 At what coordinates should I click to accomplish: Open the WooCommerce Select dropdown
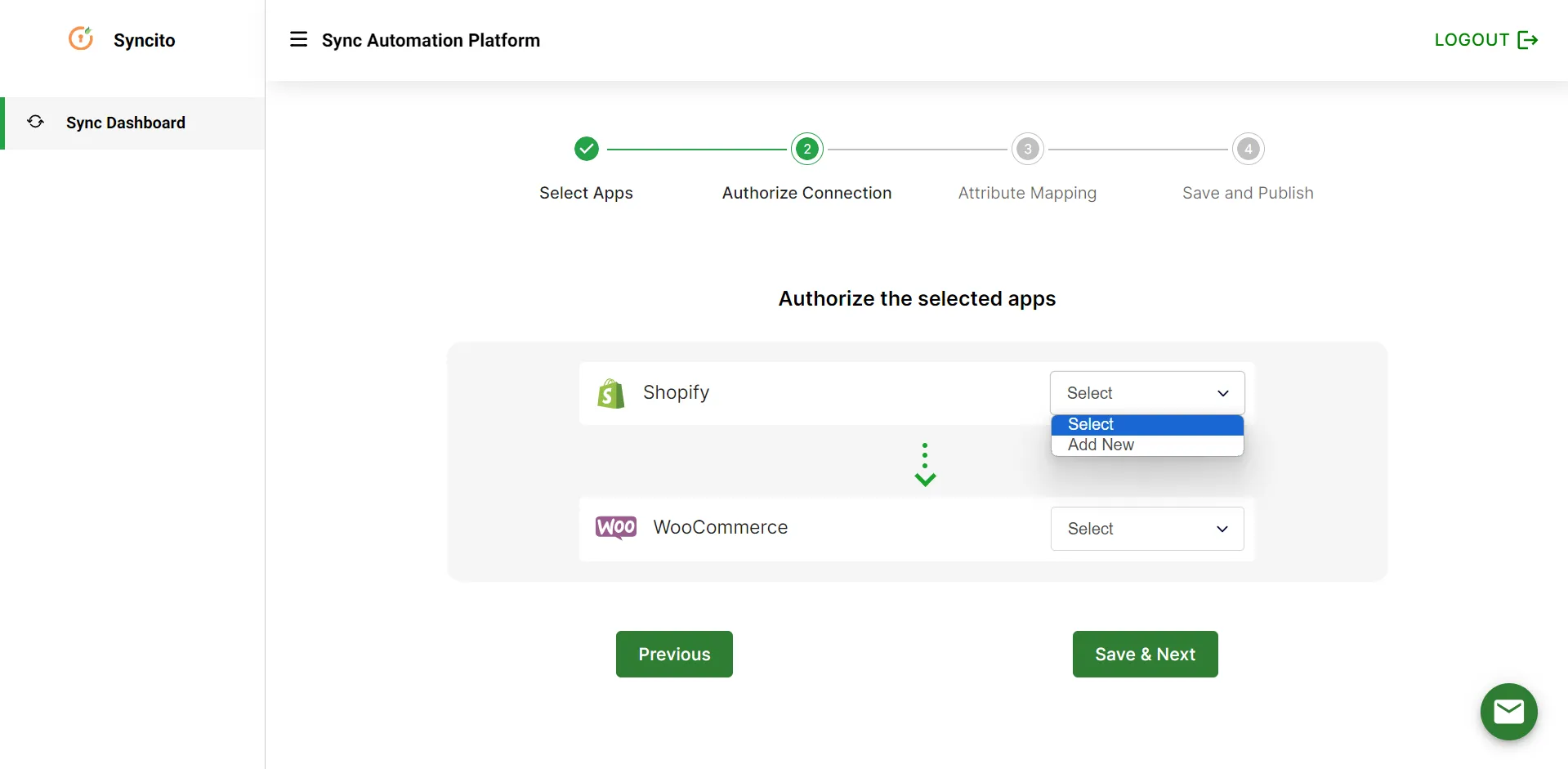point(1146,528)
